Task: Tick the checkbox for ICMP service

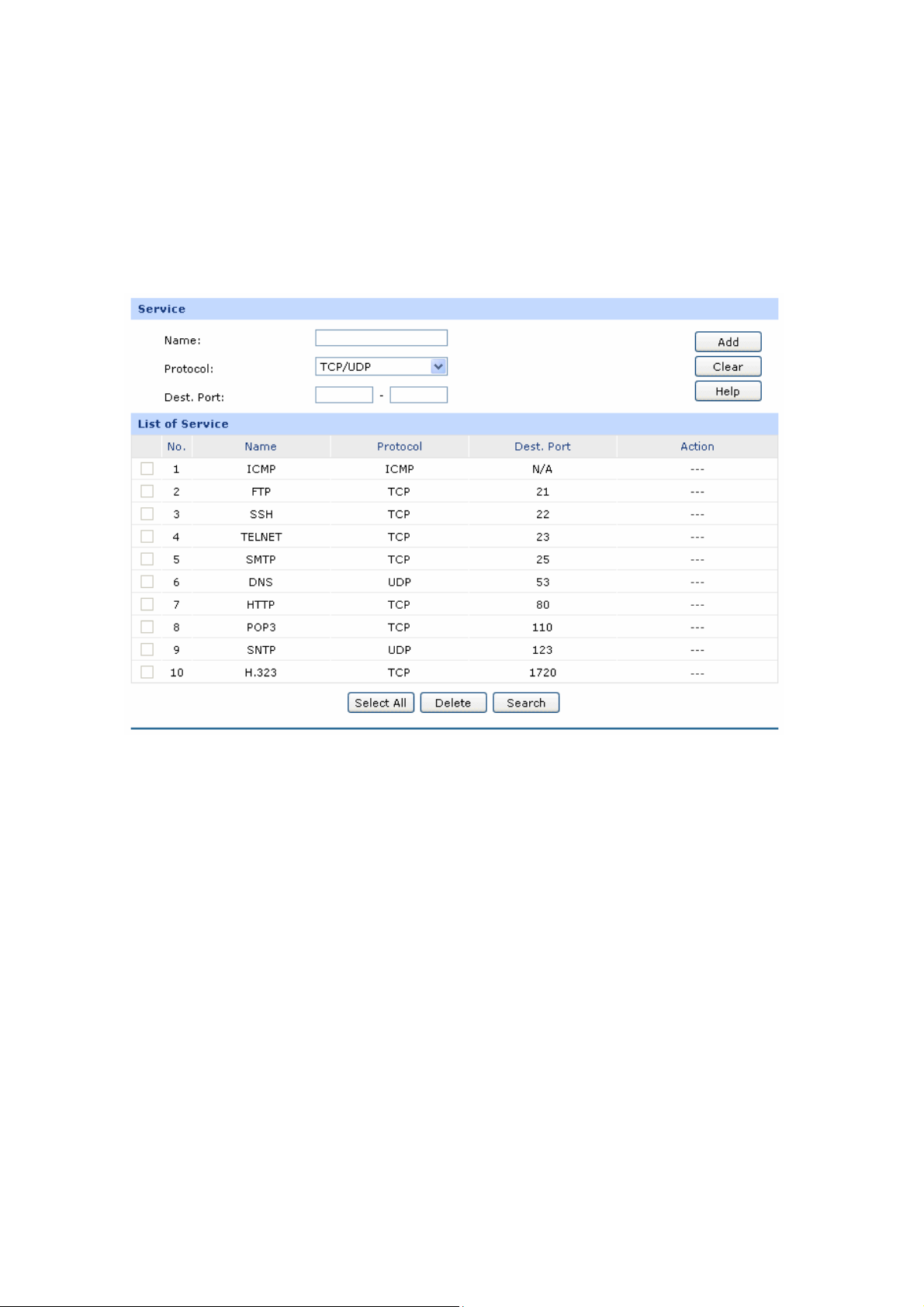Action: [x=147, y=469]
